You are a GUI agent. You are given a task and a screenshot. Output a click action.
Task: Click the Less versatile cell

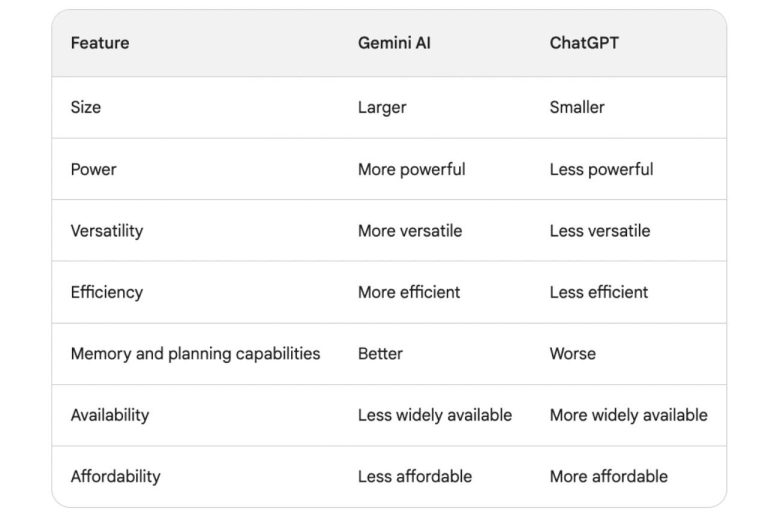point(600,231)
